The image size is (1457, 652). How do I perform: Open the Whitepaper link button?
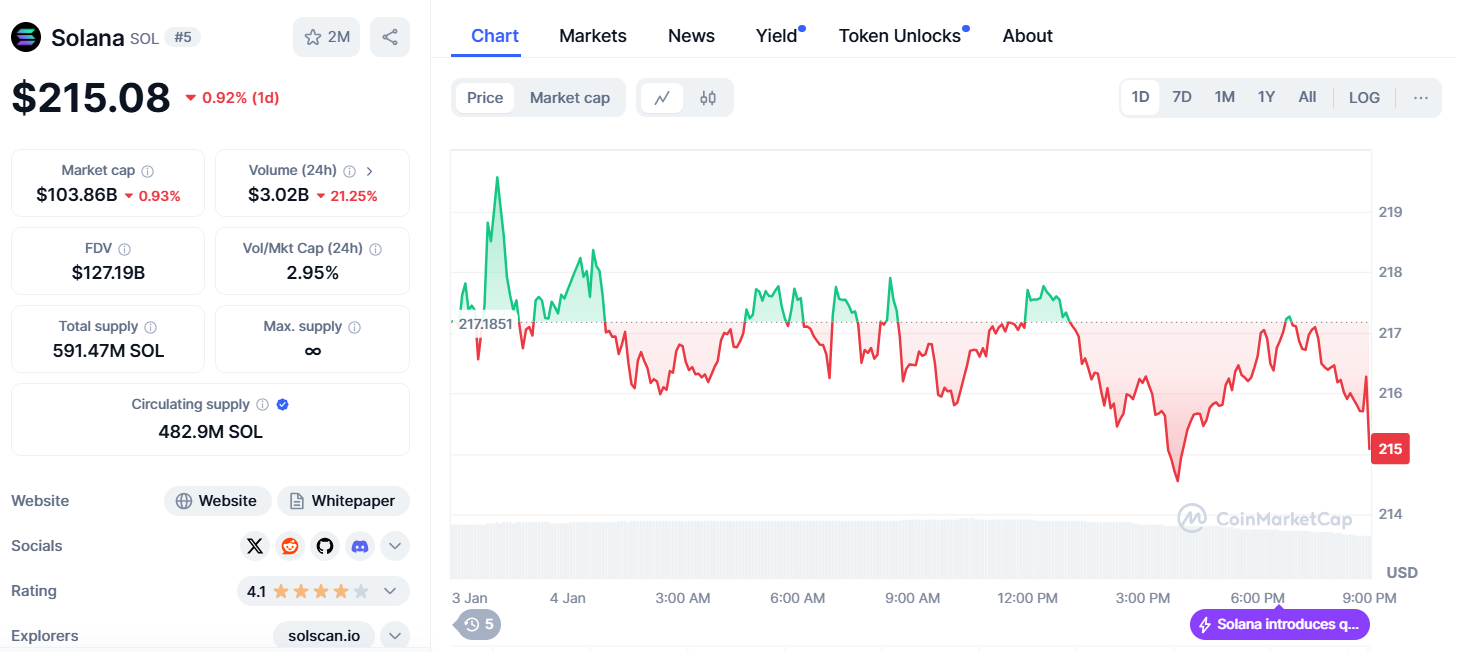(x=343, y=501)
